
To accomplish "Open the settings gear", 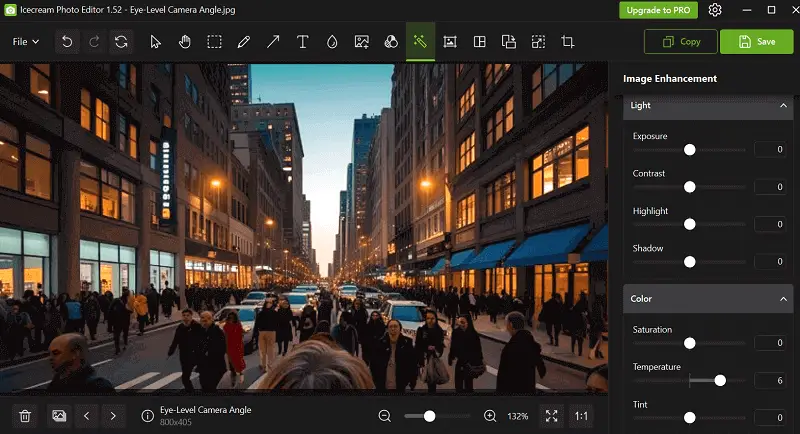I will [x=715, y=10].
